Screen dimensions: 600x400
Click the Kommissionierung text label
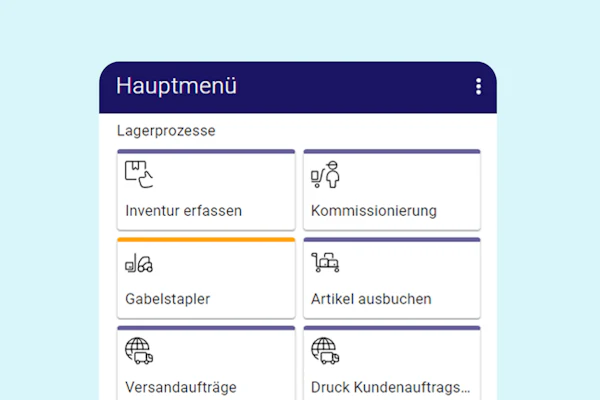[373, 211]
